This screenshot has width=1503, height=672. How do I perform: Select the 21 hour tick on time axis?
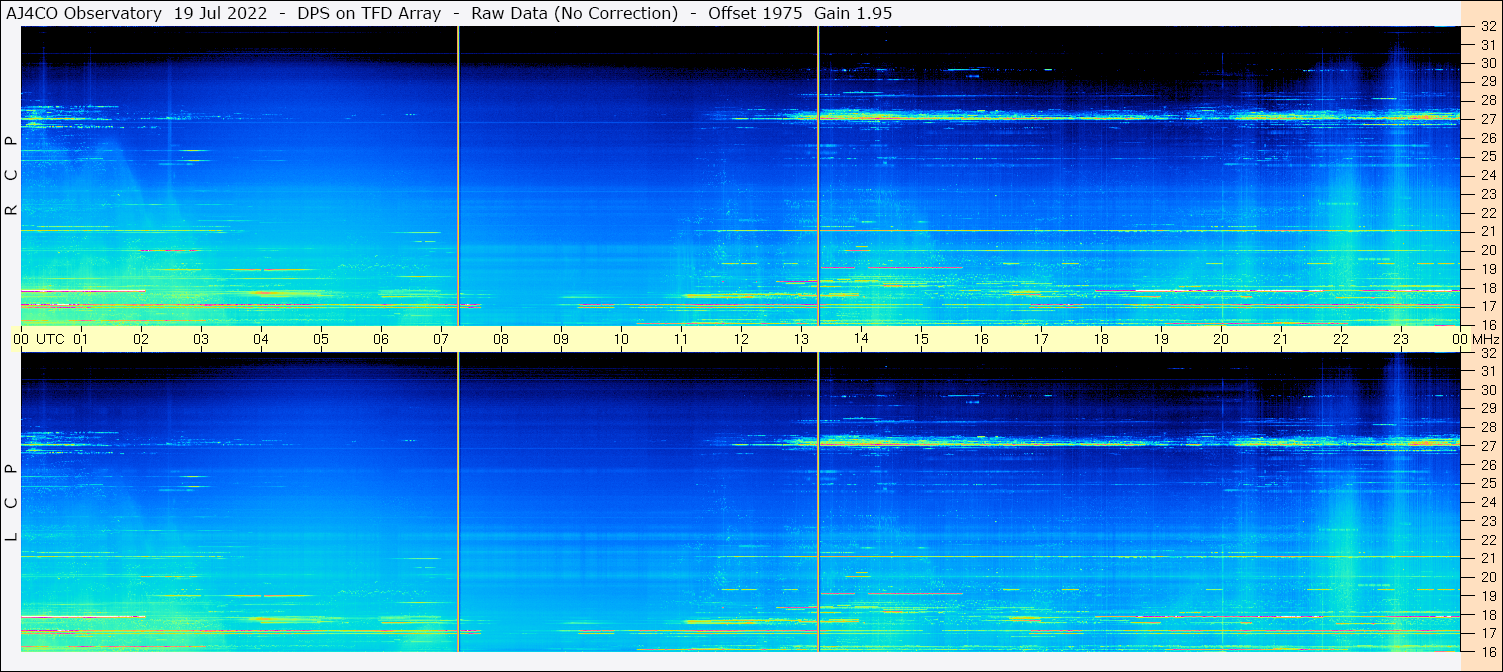click(1281, 339)
